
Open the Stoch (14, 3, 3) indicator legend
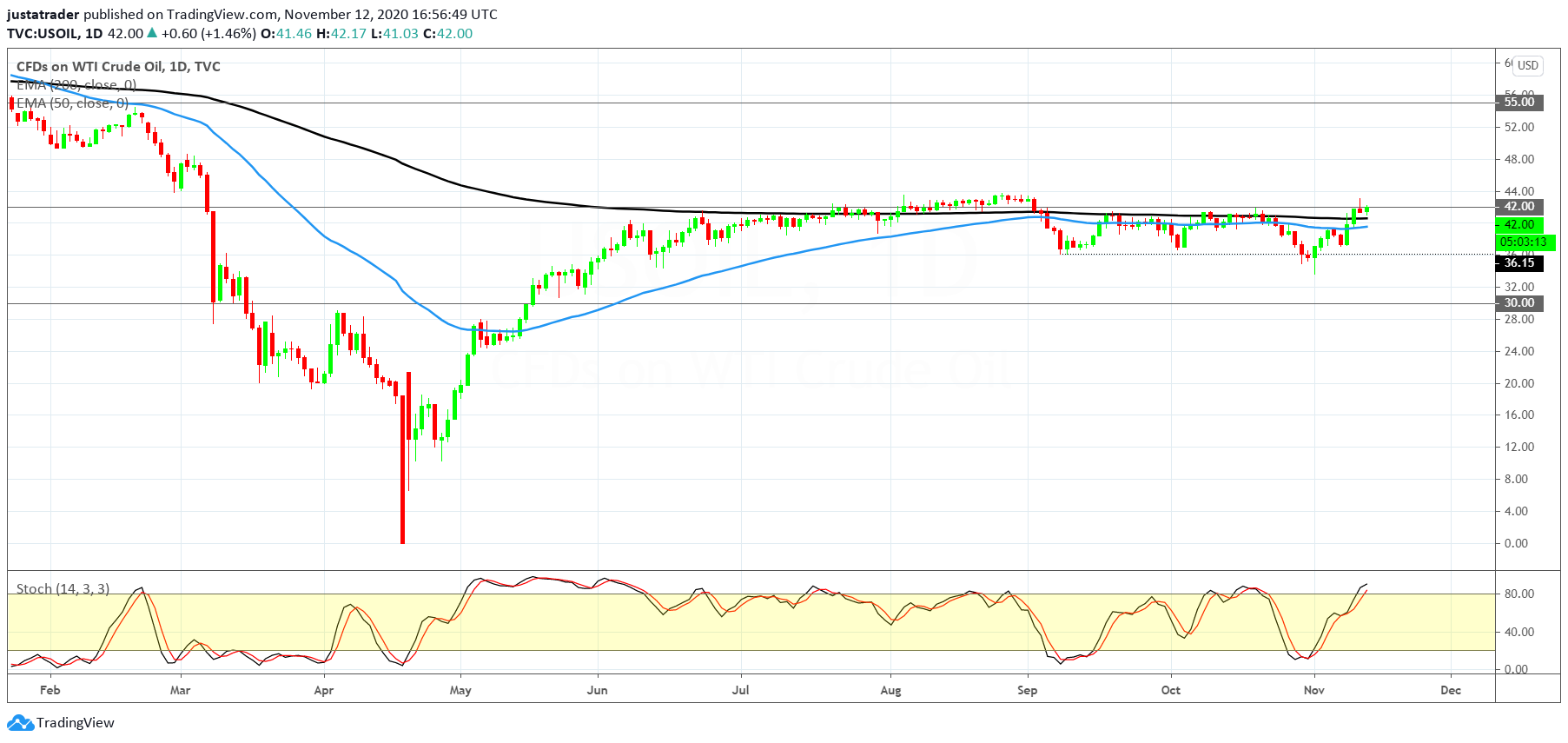[63, 589]
